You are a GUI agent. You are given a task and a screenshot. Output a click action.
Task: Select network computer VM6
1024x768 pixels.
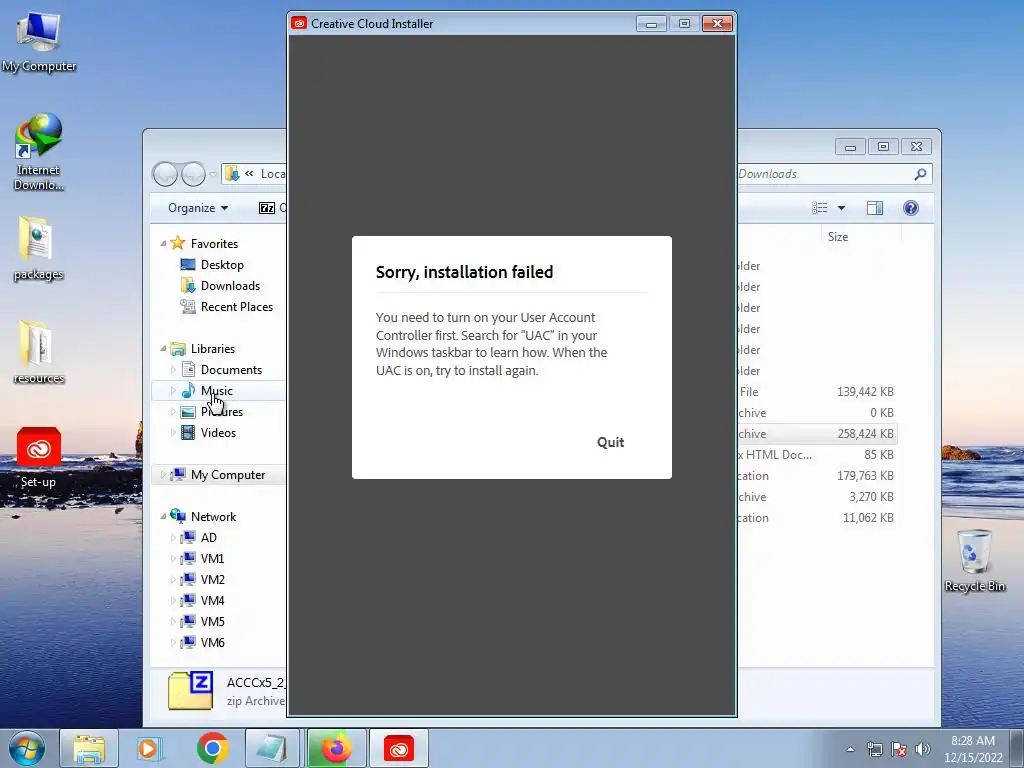point(212,642)
